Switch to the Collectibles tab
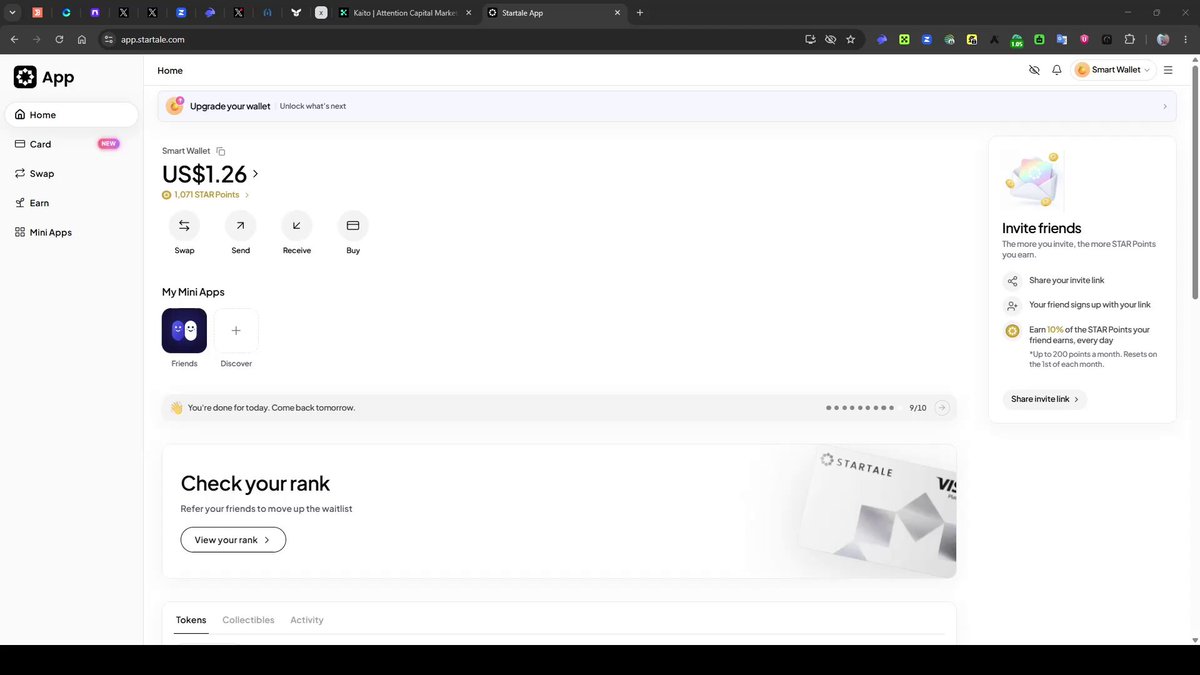 pyautogui.click(x=248, y=620)
